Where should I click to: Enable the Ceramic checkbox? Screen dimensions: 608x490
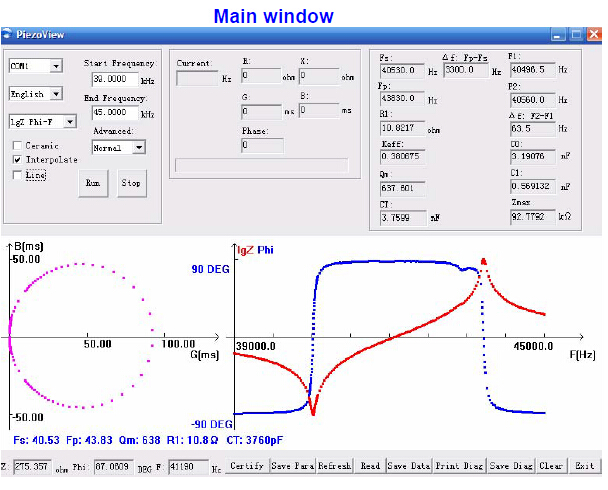coord(17,145)
